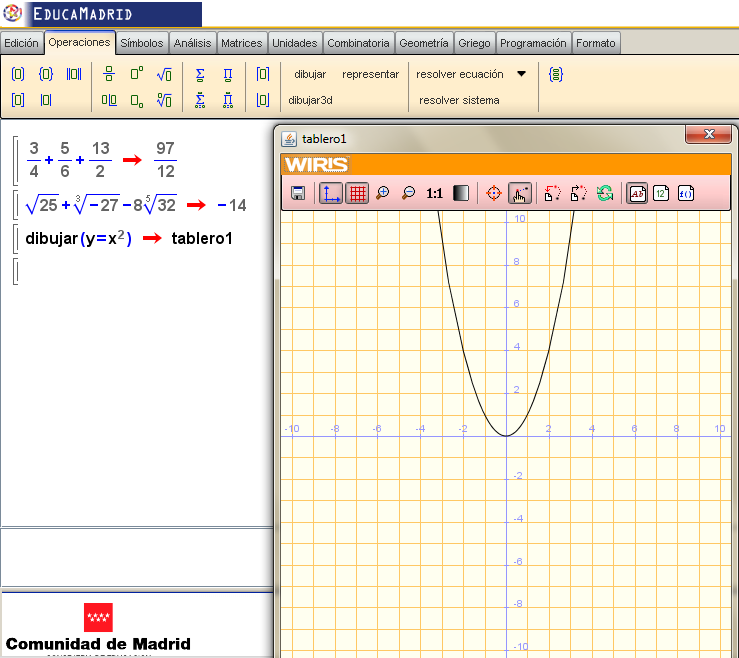The image size is (739, 658).
Task: Insert a summation symbol
Action: click(x=200, y=74)
